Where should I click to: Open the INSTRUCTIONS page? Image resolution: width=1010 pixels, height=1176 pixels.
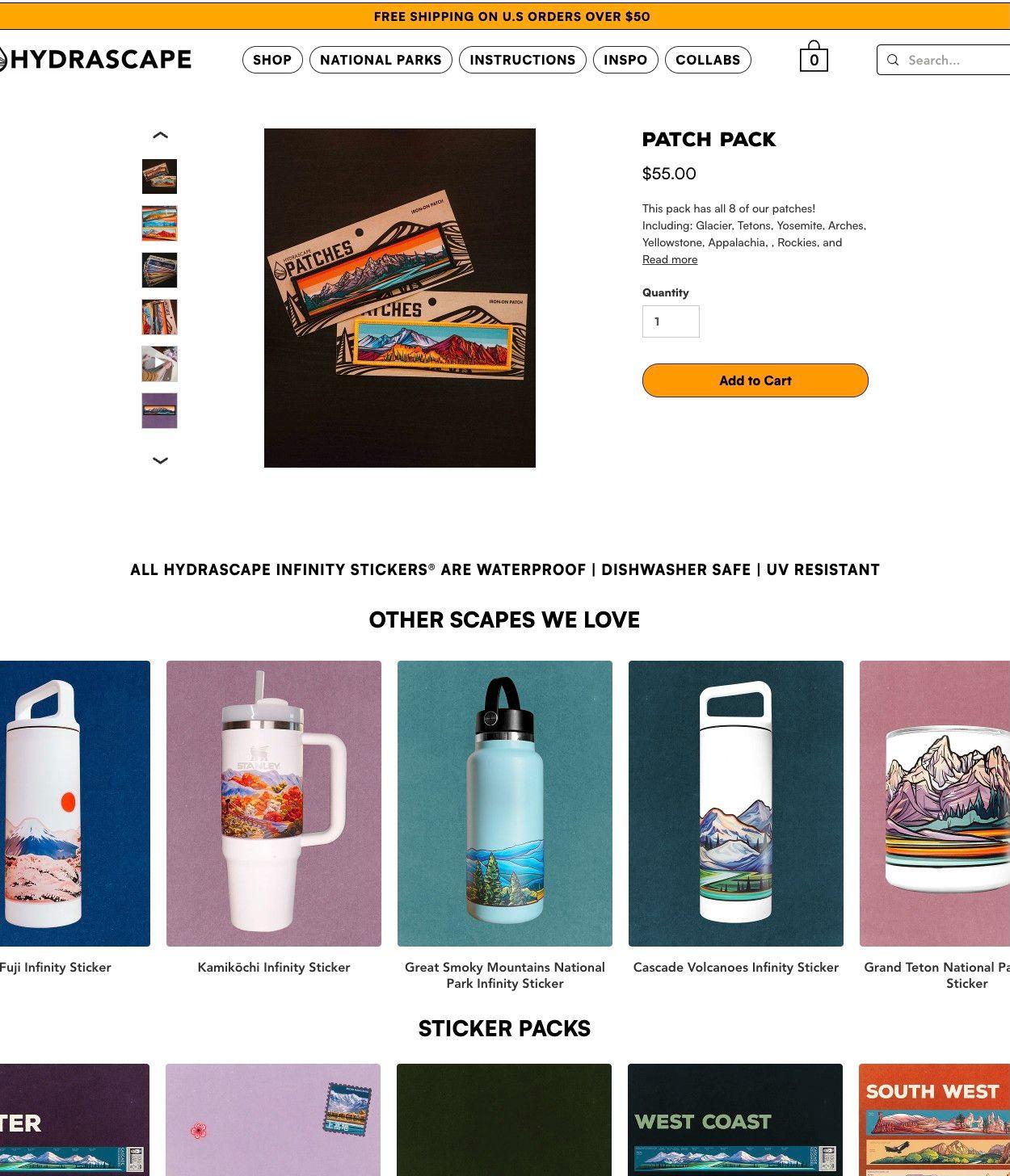[x=523, y=60]
